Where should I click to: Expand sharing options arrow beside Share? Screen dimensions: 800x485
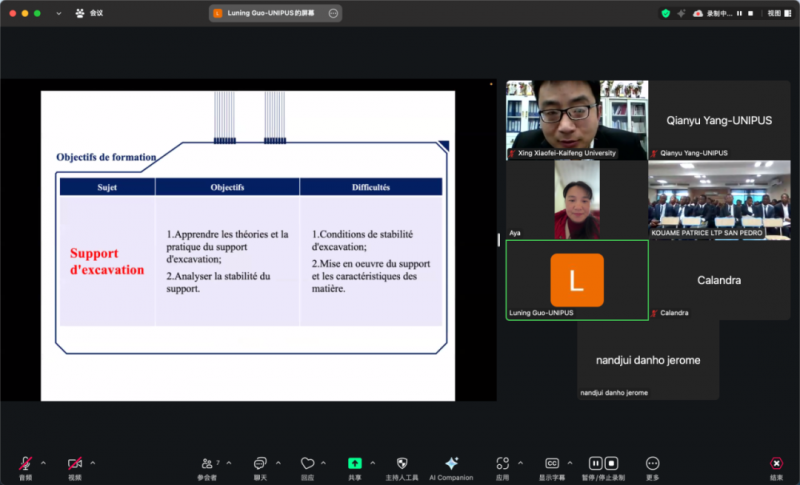point(373,463)
